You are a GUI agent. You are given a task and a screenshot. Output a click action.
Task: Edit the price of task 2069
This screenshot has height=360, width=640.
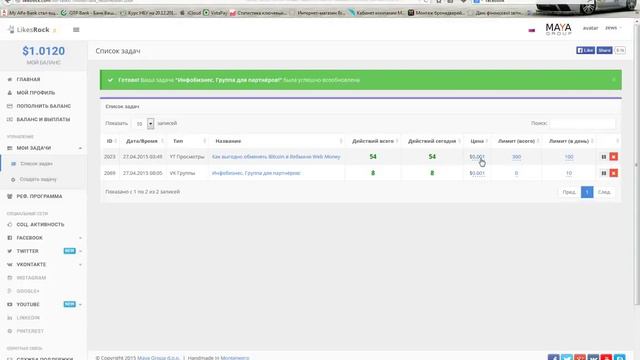pos(477,173)
